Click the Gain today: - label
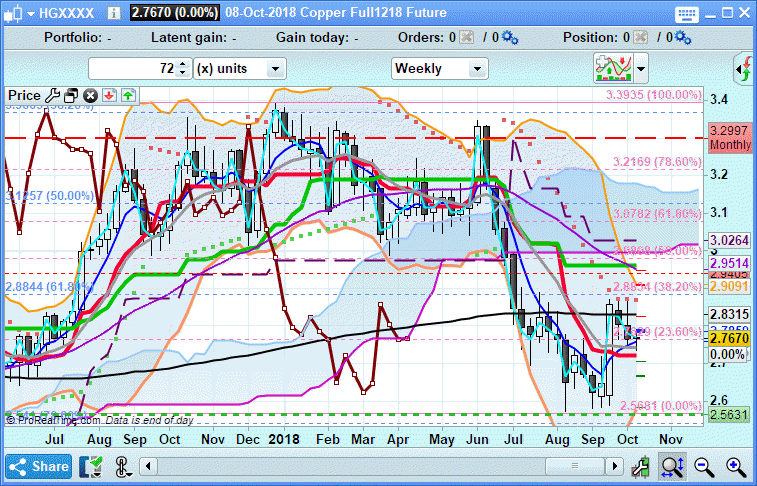The height and width of the screenshot is (486, 757). [x=317, y=38]
